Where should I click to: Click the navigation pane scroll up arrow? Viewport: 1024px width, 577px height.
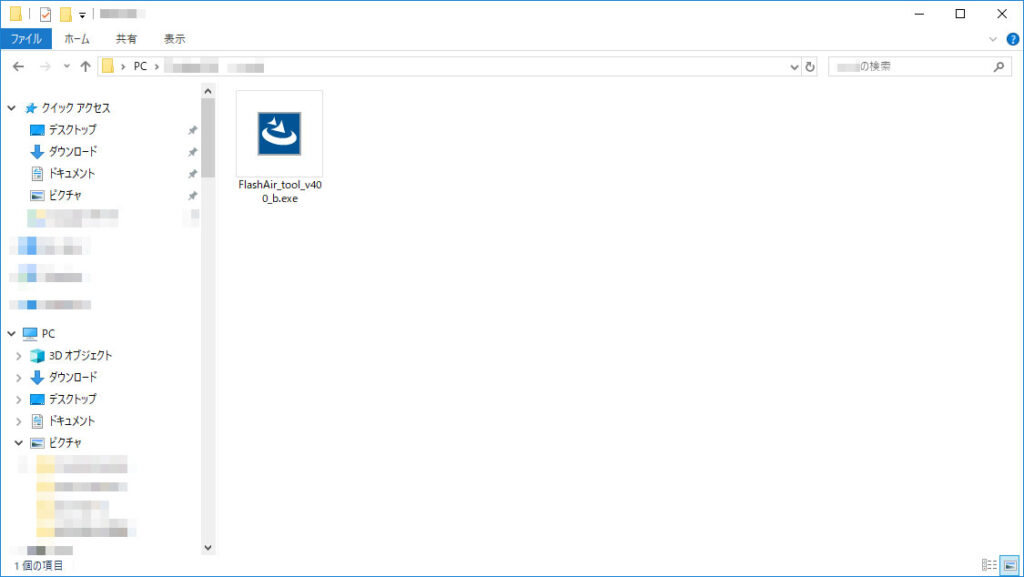(208, 91)
